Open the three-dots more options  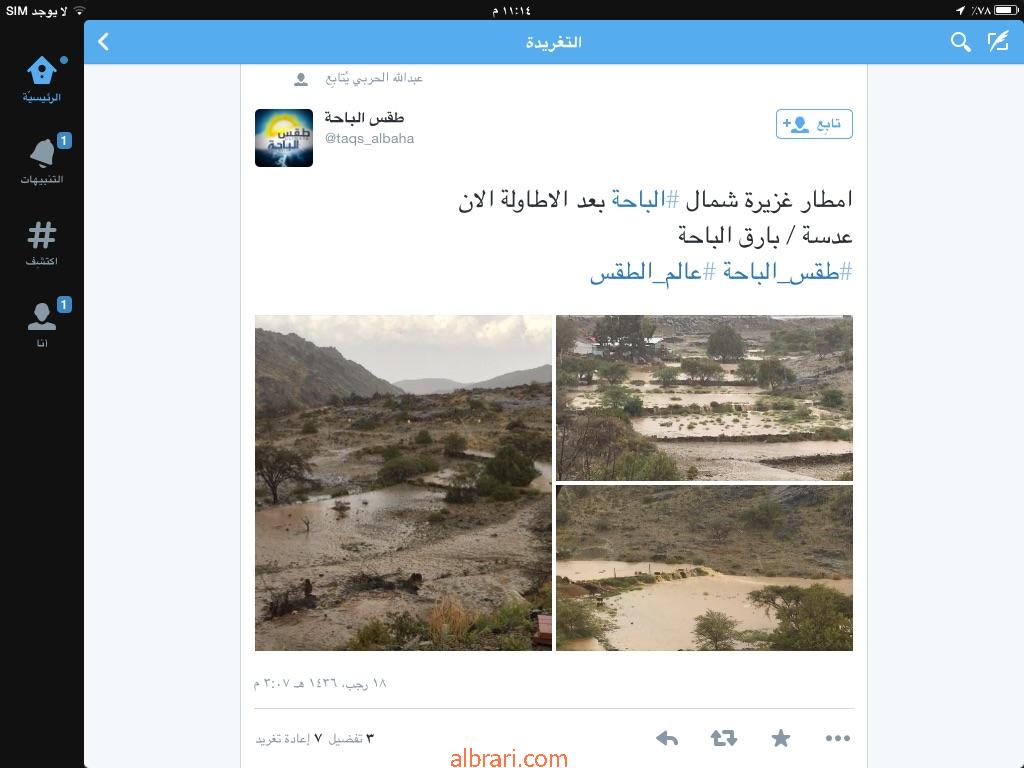[x=838, y=739]
